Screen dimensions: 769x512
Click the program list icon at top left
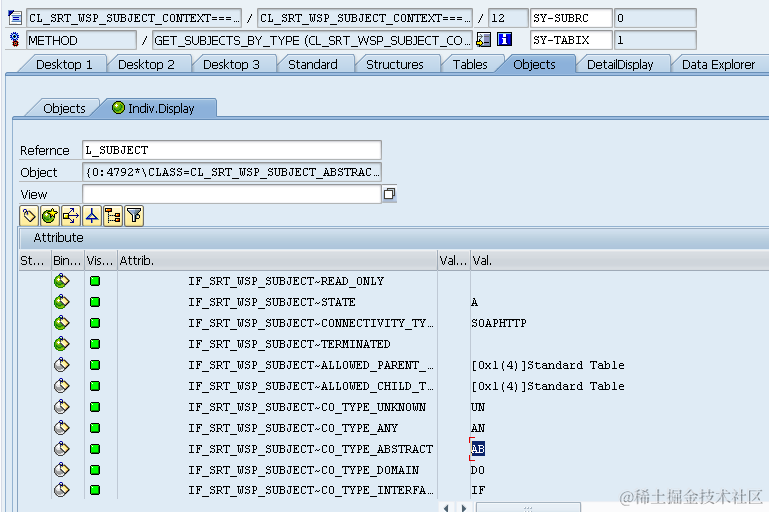point(15,18)
